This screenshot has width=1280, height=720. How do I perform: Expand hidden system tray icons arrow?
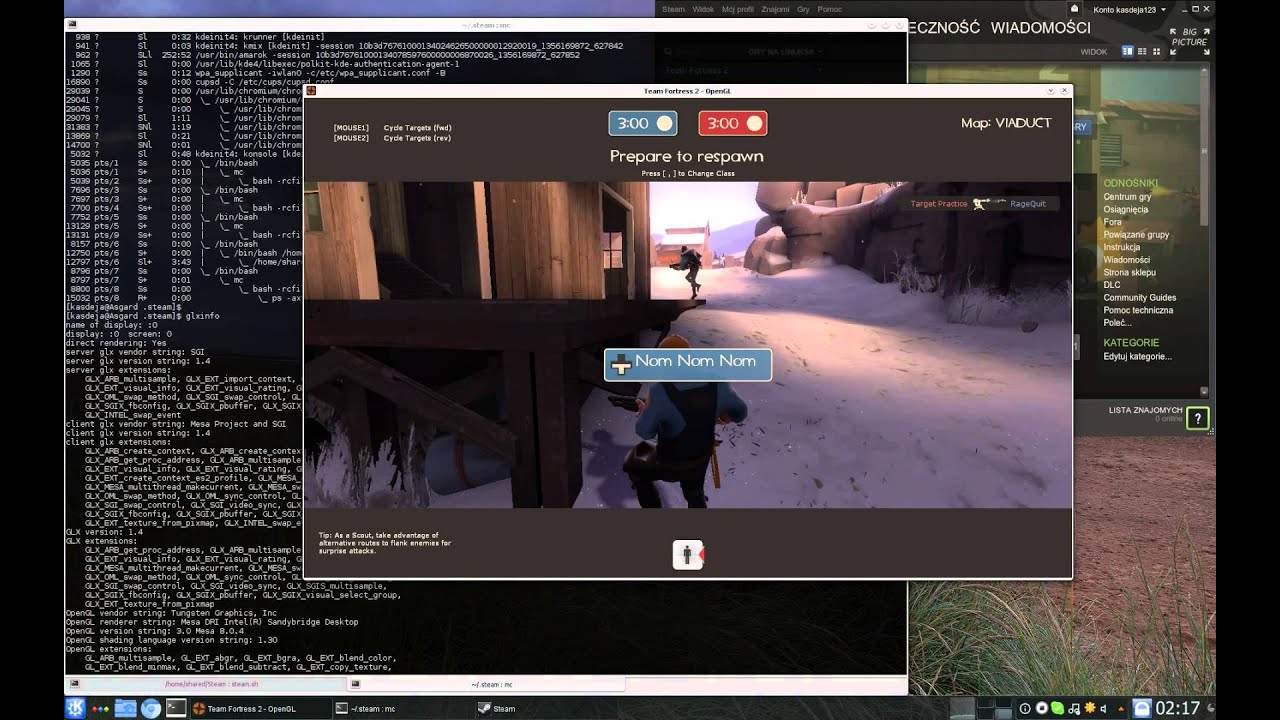pos(1122,708)
